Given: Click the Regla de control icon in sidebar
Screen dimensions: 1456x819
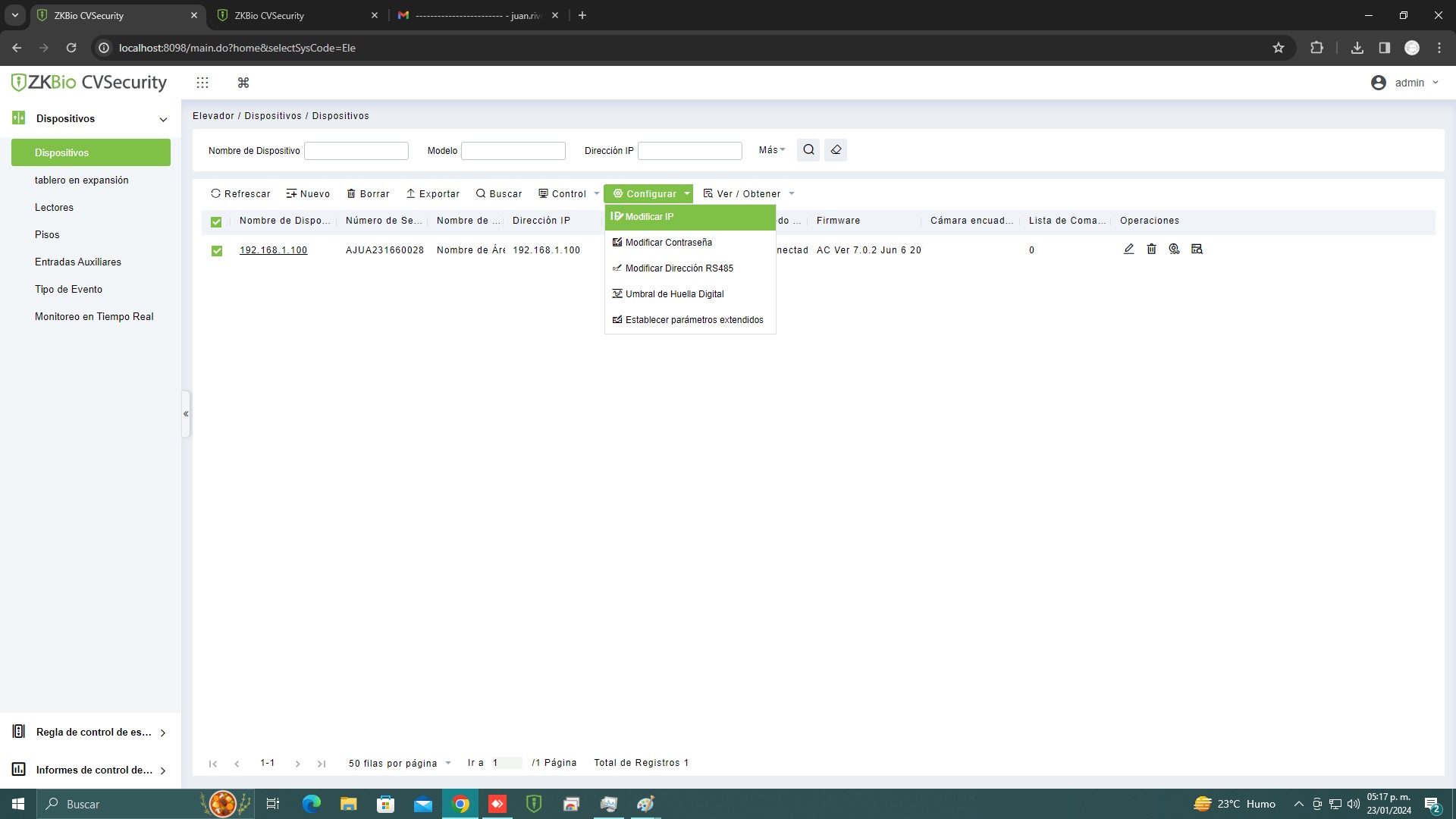Looking at the screenshot, I should point(19,732).
